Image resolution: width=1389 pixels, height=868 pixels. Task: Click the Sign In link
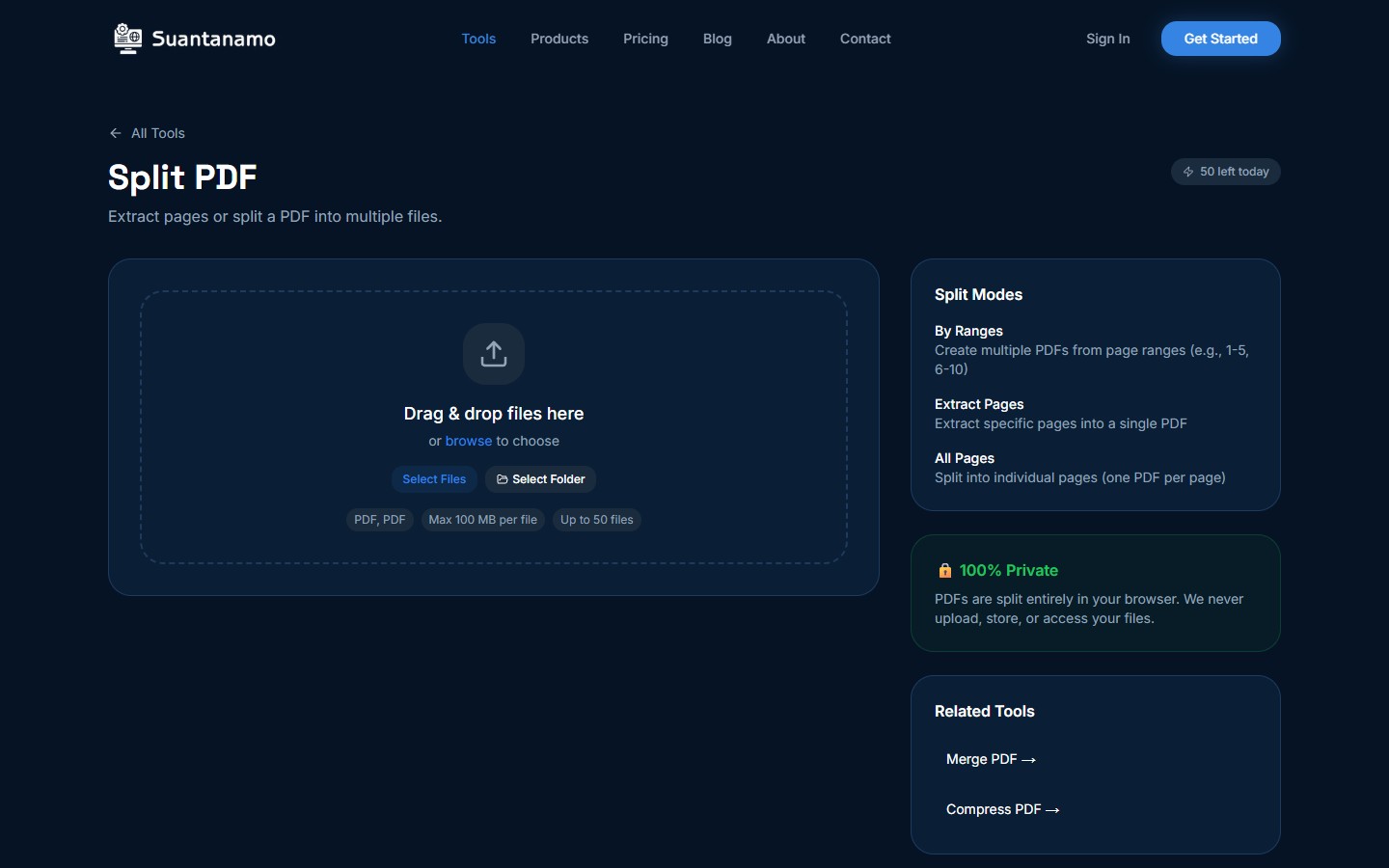1107,39
